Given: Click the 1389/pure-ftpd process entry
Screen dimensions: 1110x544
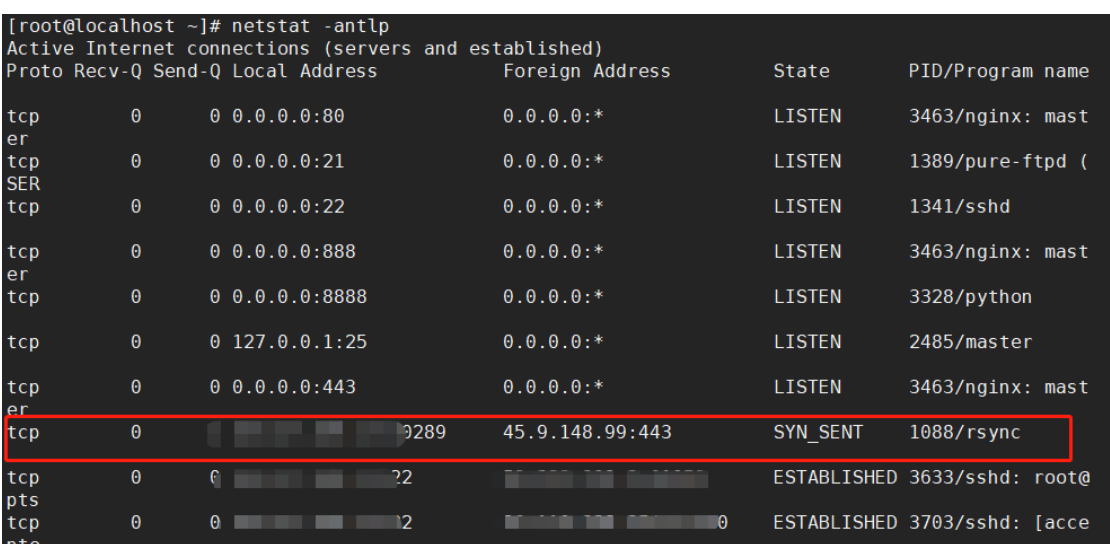Looking at the screenshot, I should (x=998, y=161).
